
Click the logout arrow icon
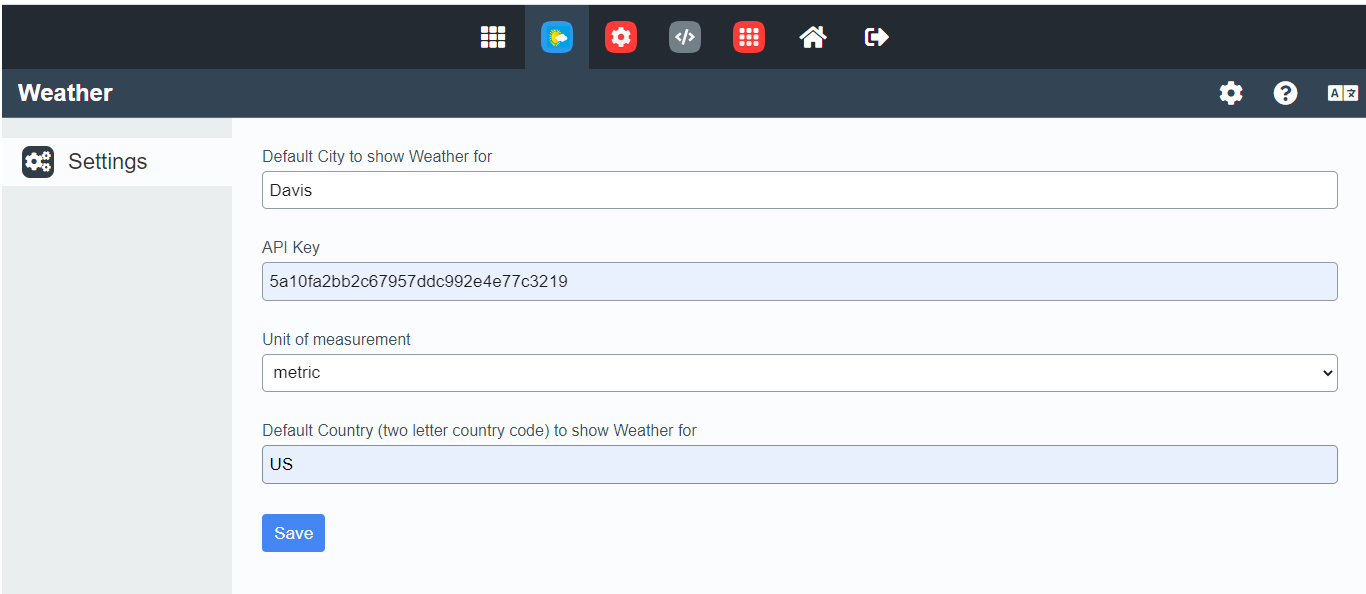pos(877,37)
